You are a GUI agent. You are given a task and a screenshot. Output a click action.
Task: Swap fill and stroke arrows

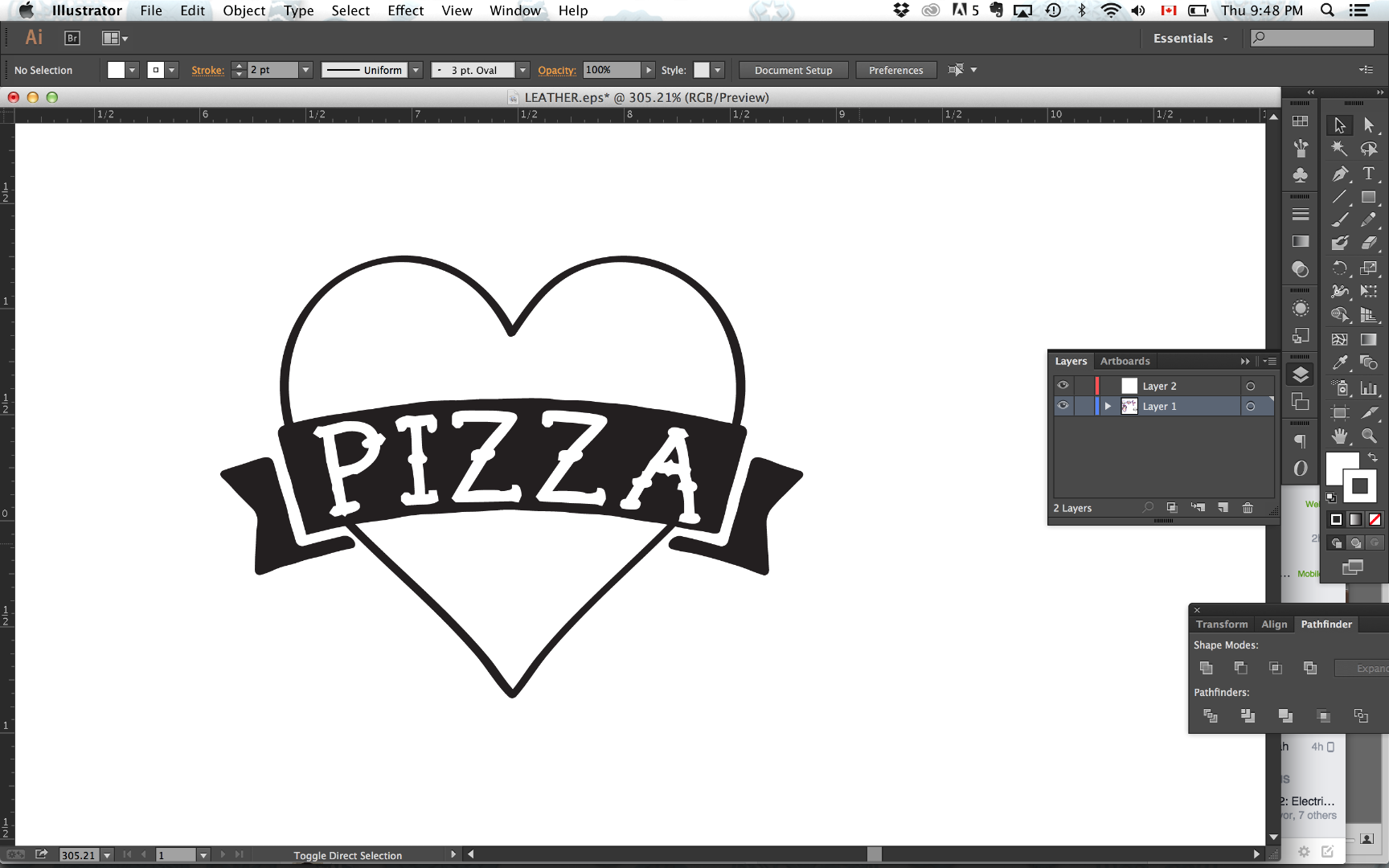1373,457
